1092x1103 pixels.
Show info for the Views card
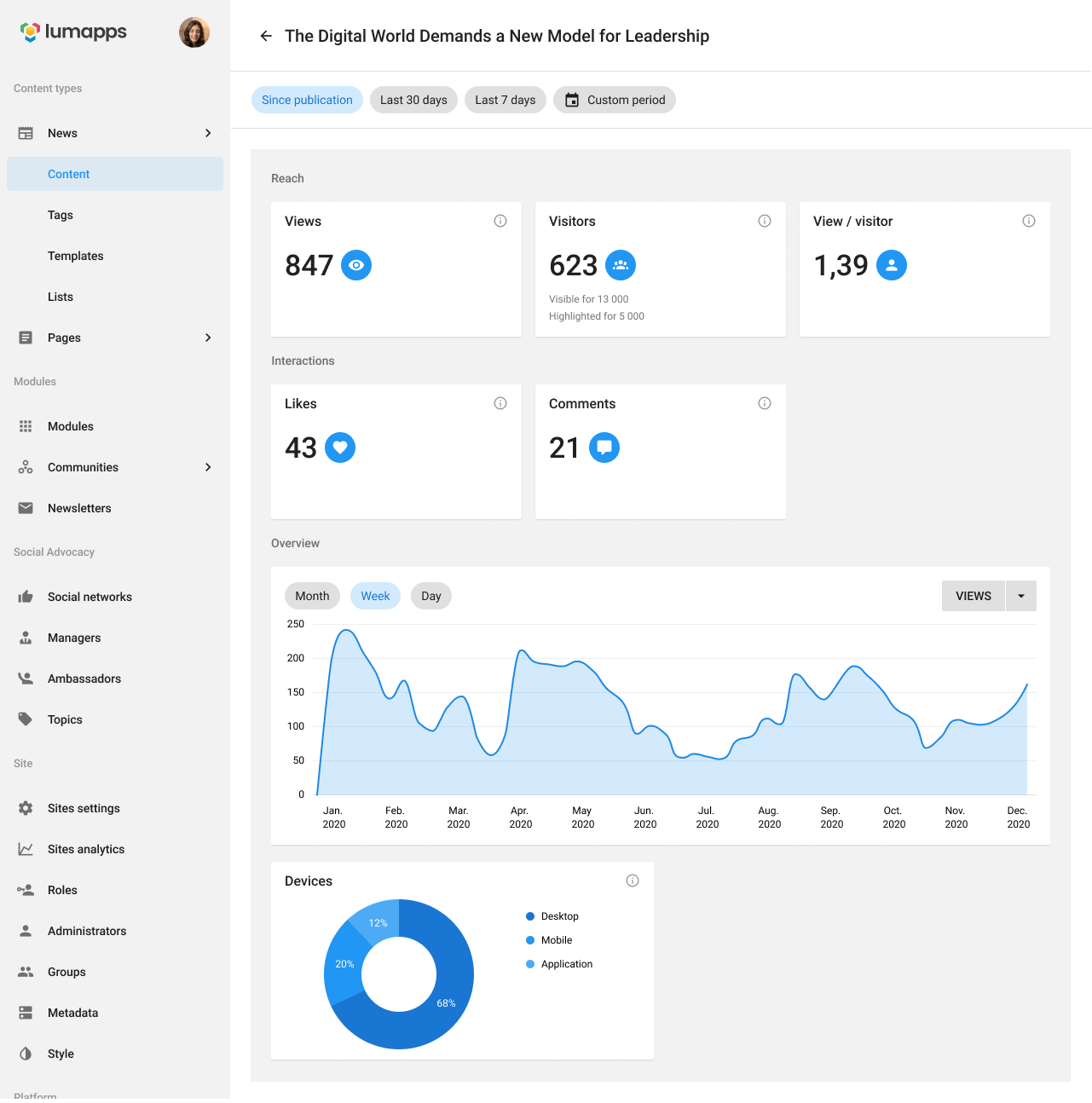point(500,221)
